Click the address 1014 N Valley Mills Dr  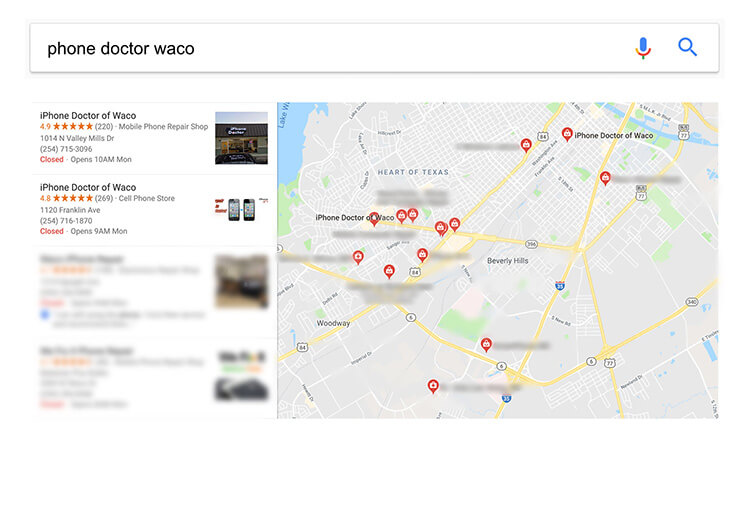[x=77, y=138]
